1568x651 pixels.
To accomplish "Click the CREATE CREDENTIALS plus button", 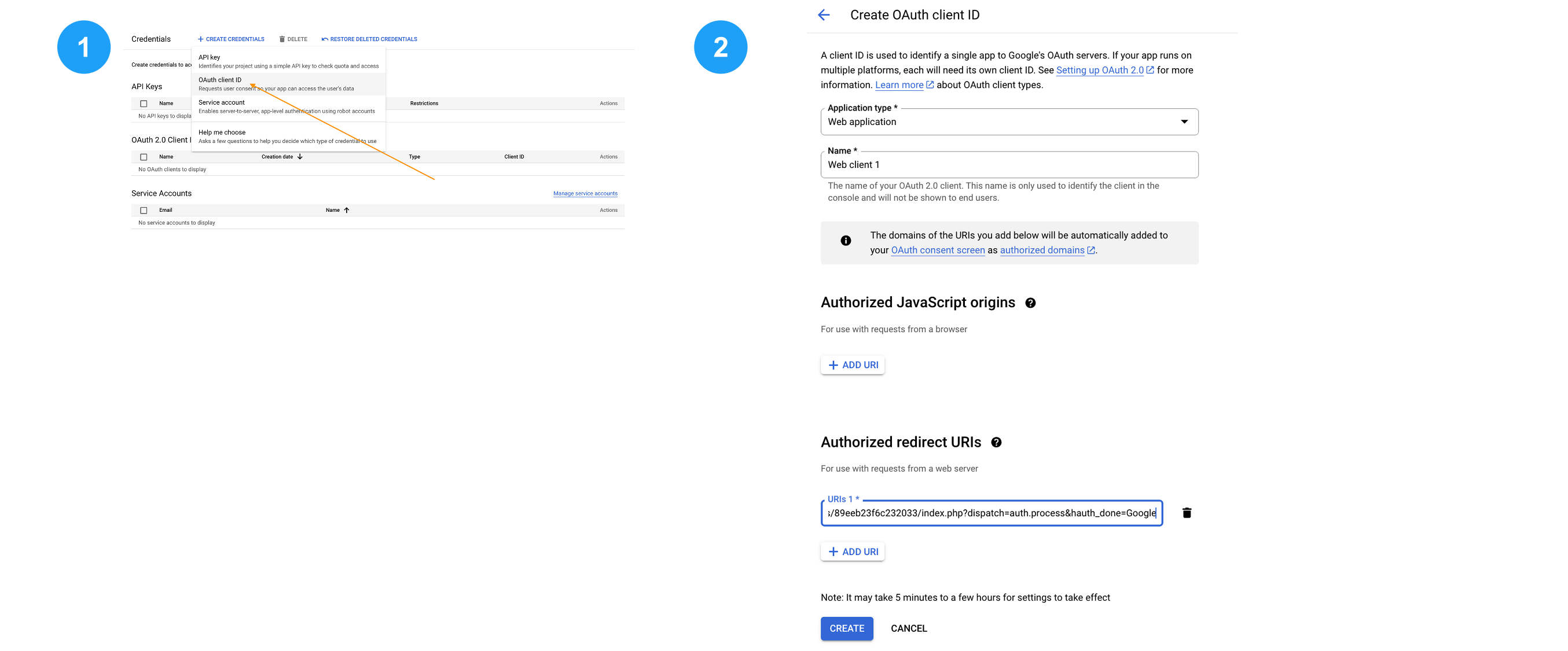I will (231, 39).
